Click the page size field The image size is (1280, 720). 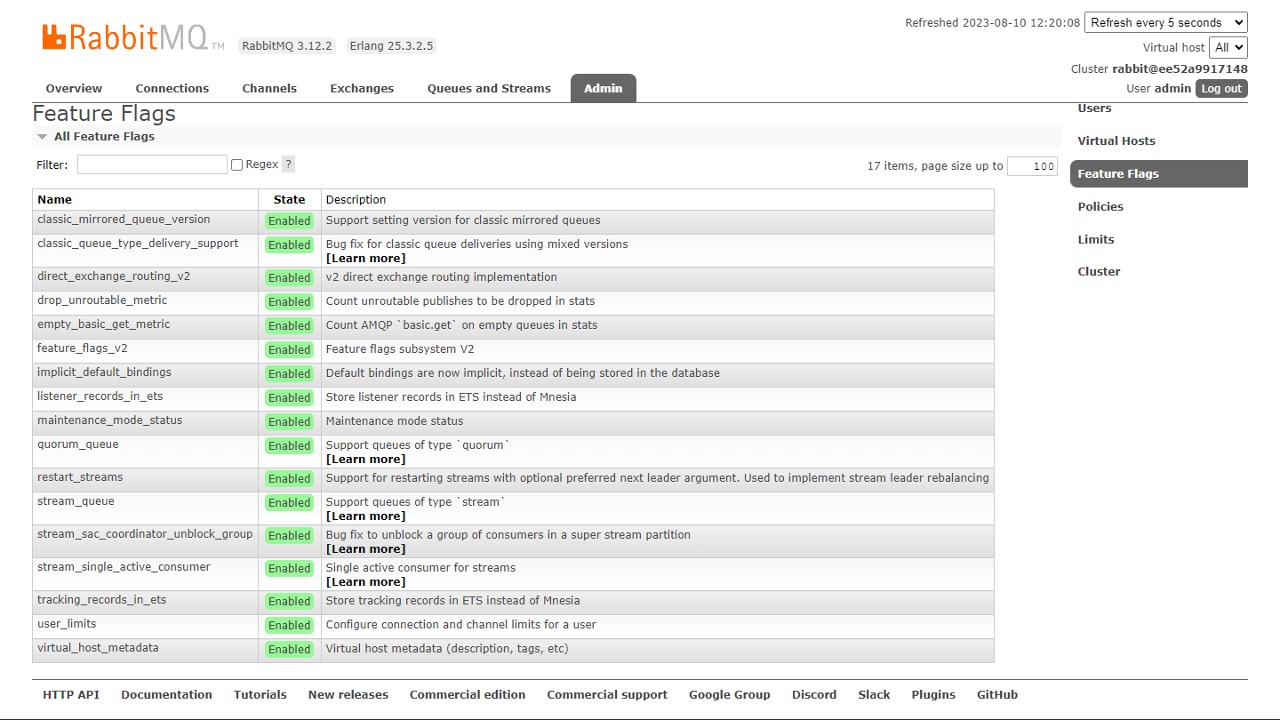click(x=1032, y=166)
